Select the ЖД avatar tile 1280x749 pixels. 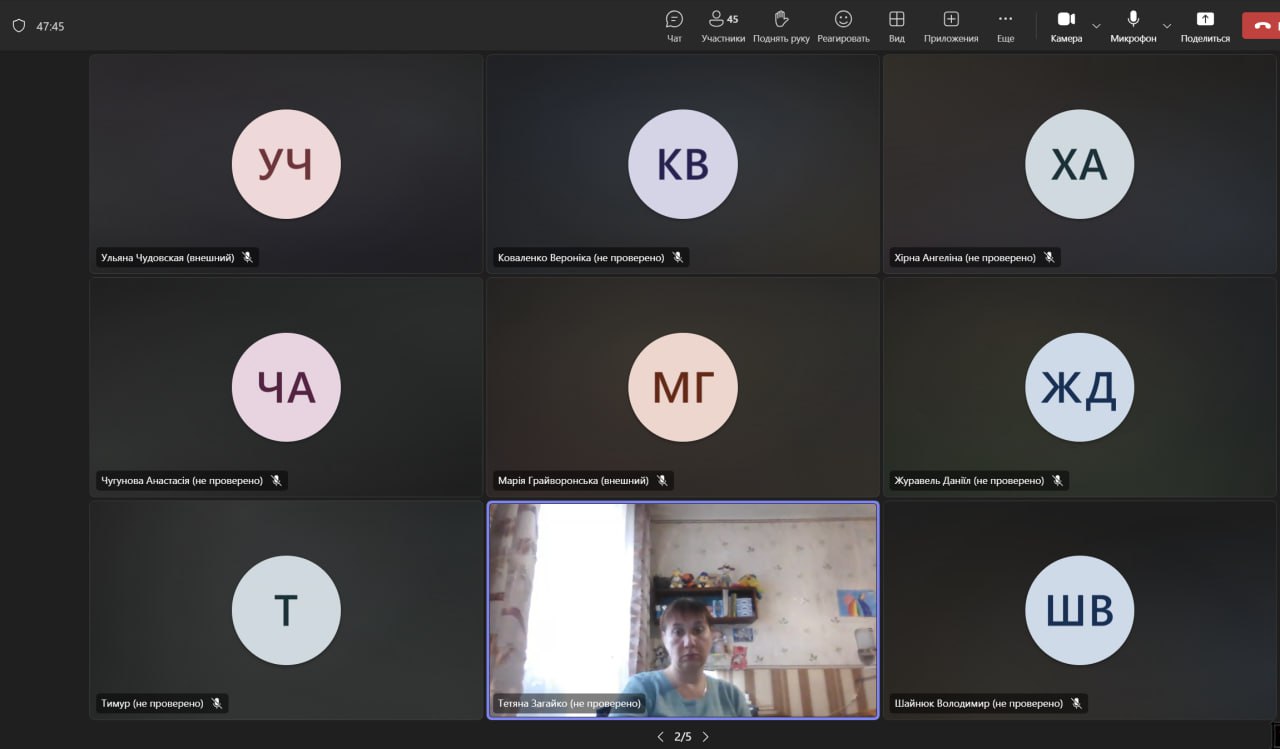[1080, 387]
